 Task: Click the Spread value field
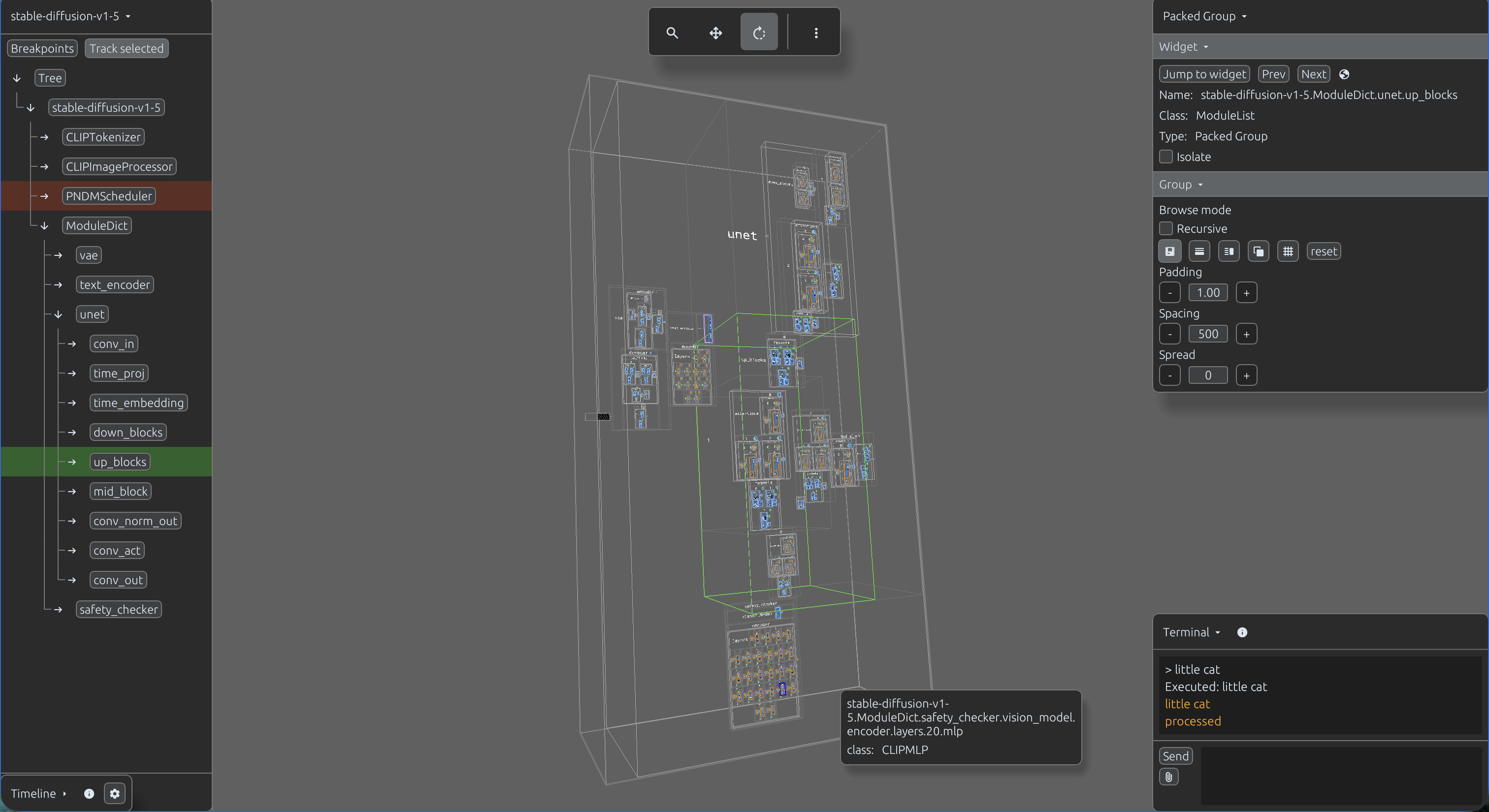tap(1207, 376)
